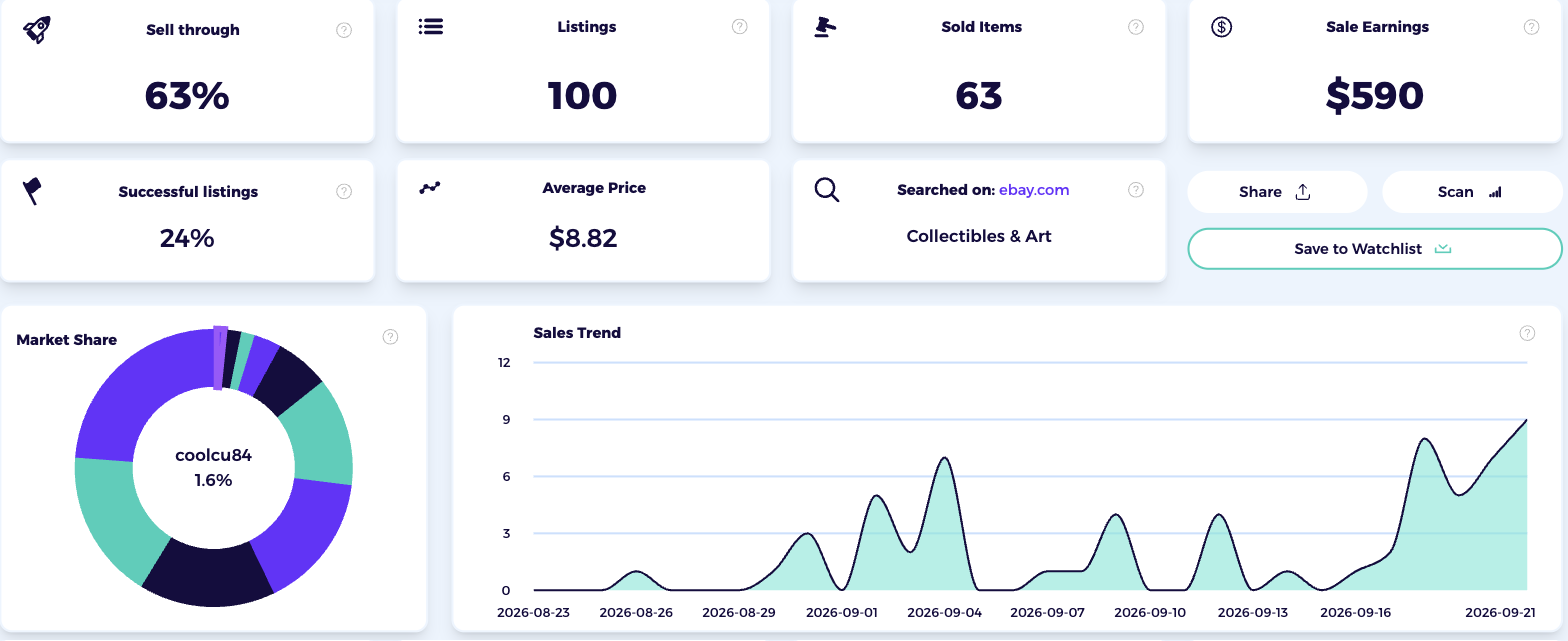Click the 24% successful listings value
This screenshot has height=641, width=1568.
(x=187, y=238)
